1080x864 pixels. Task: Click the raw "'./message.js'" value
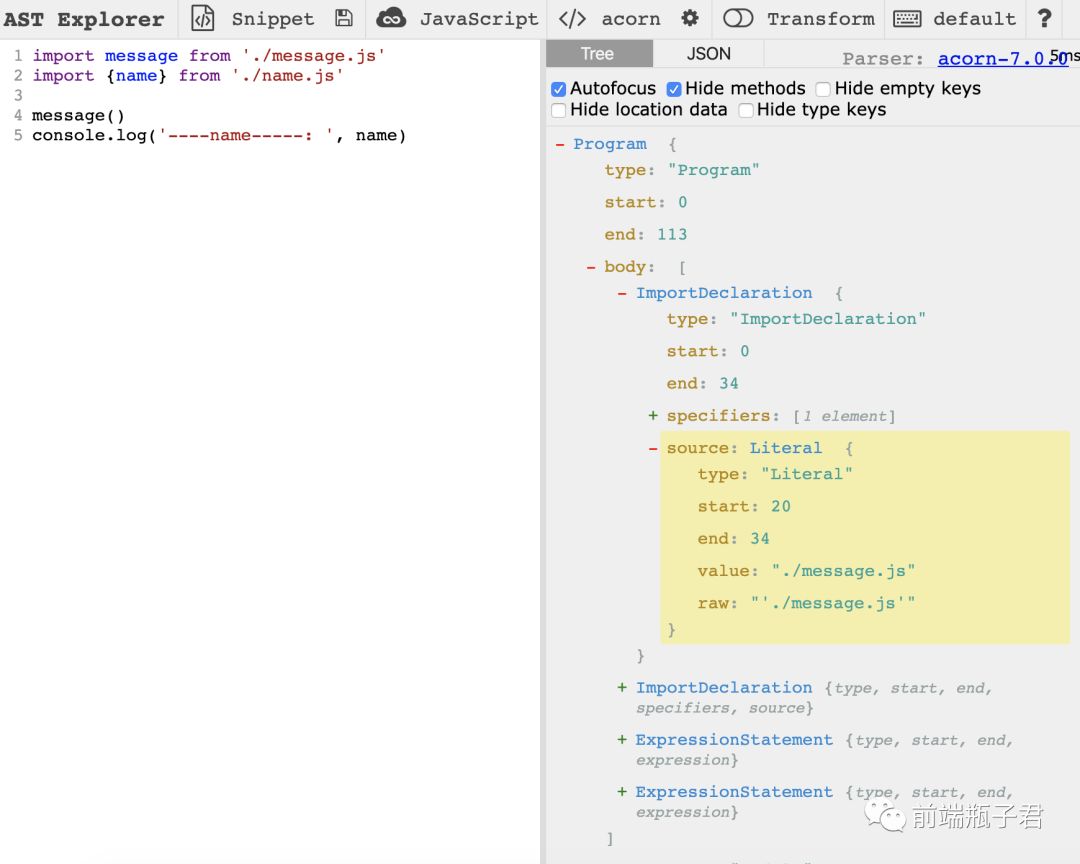pos(833,603)
